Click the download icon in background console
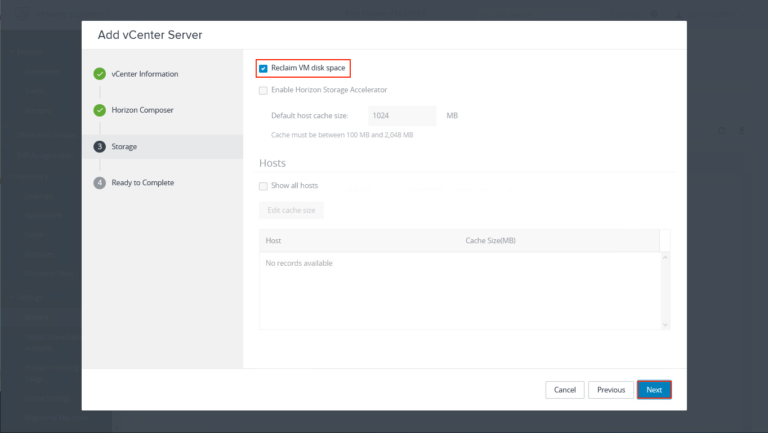The height and width of the screenshot is (433, 768). (x=741, y=131)
